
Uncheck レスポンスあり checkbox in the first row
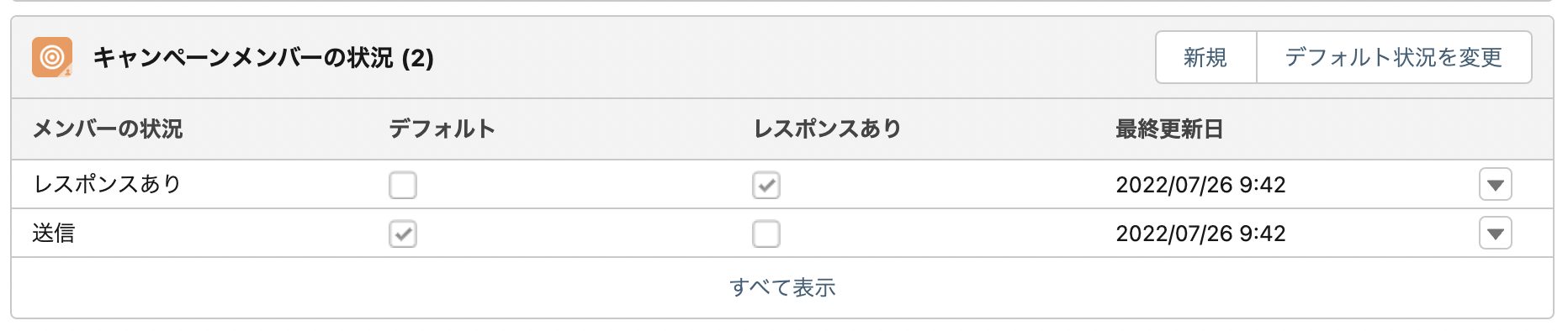tap(766, 185)
